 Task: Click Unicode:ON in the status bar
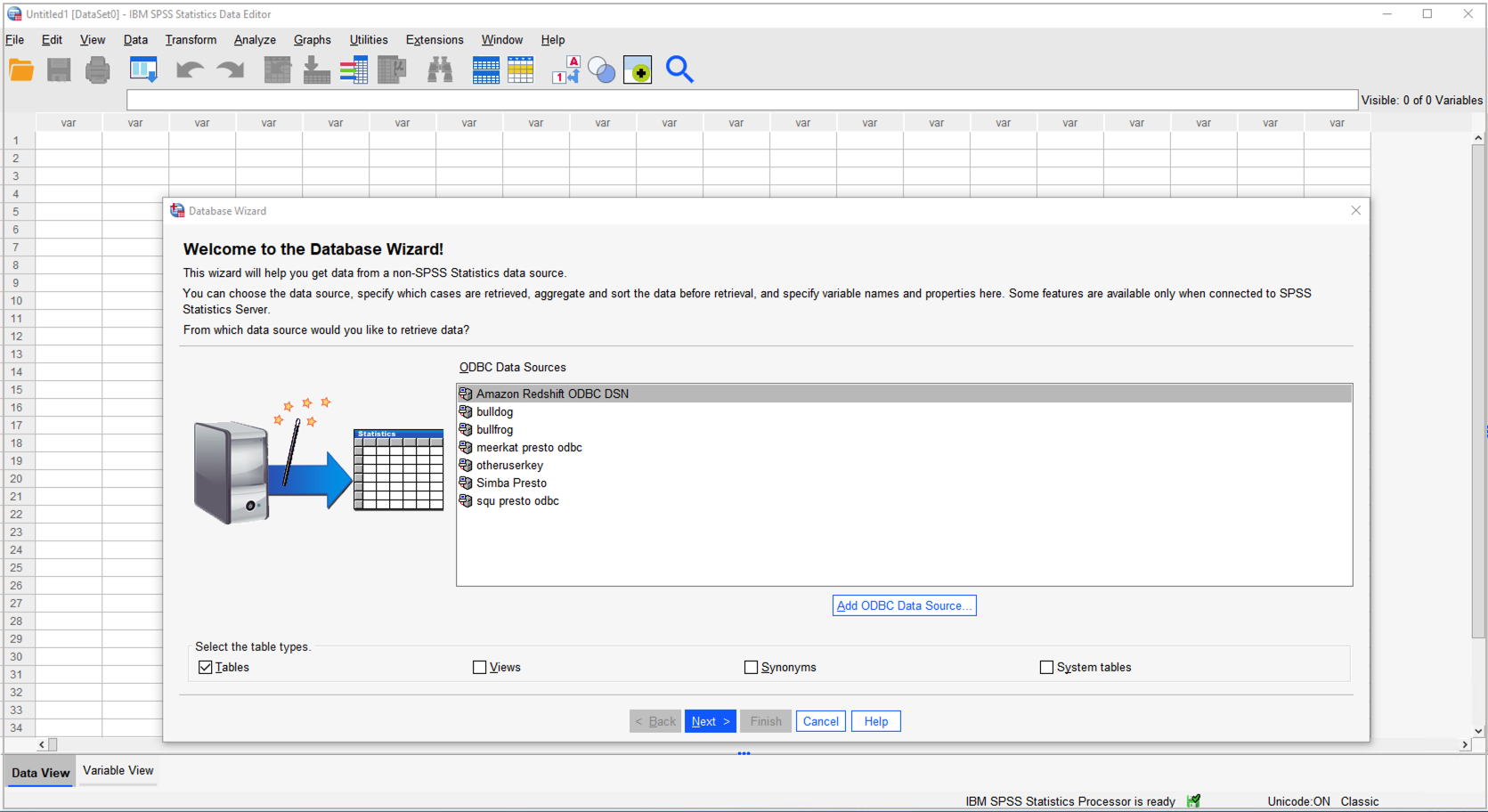(1298, 801)
